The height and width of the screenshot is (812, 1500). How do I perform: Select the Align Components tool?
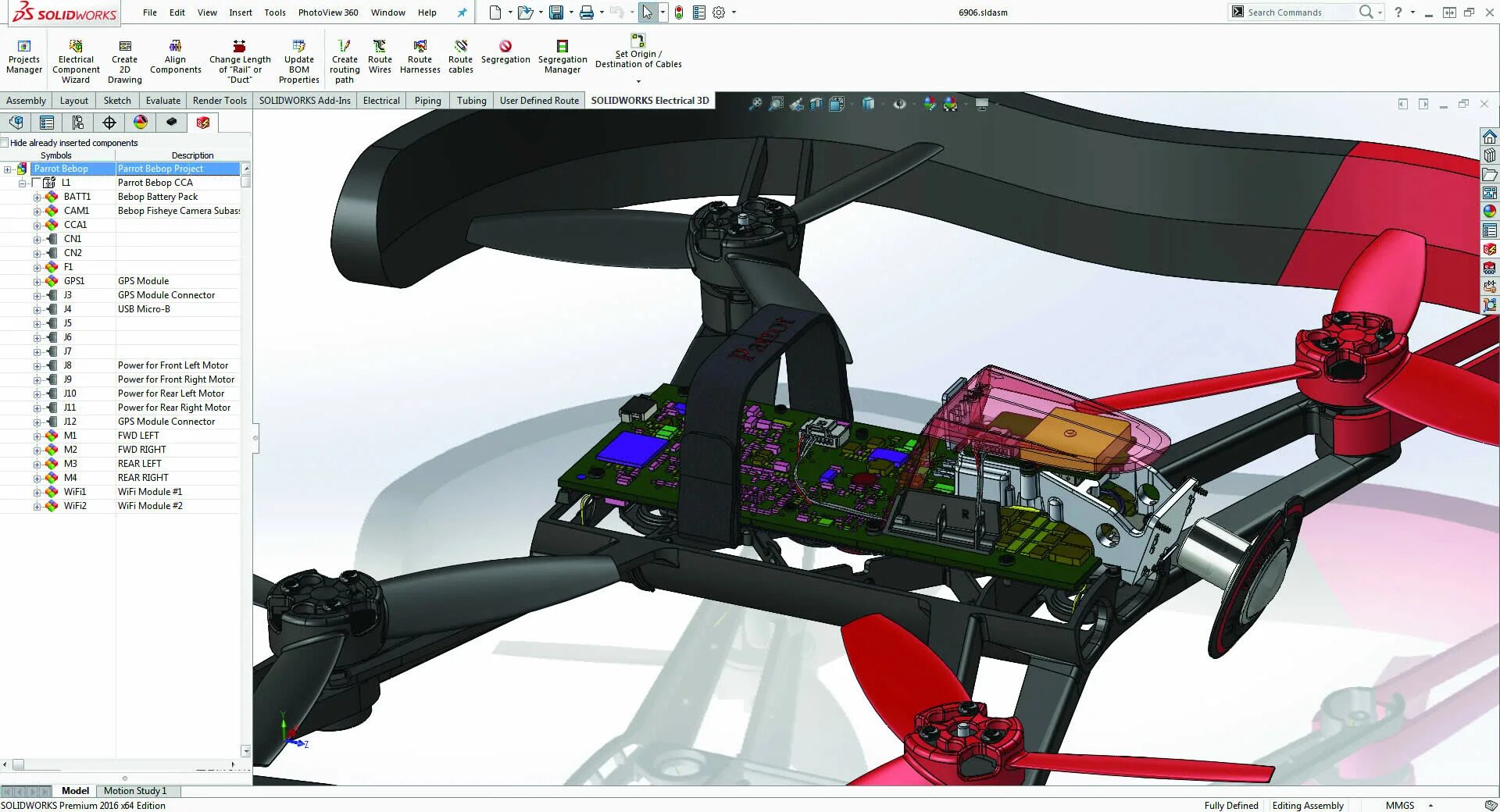click(176, 57)
